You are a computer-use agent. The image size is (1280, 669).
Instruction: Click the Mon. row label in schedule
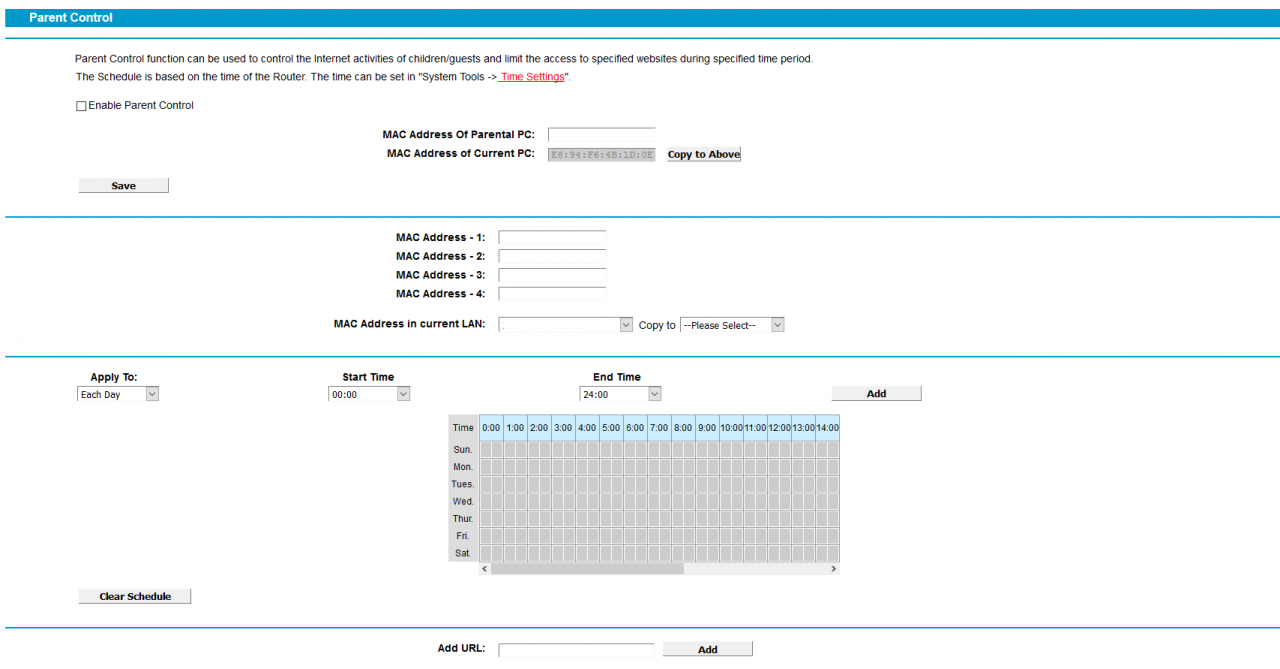[463, 467]
